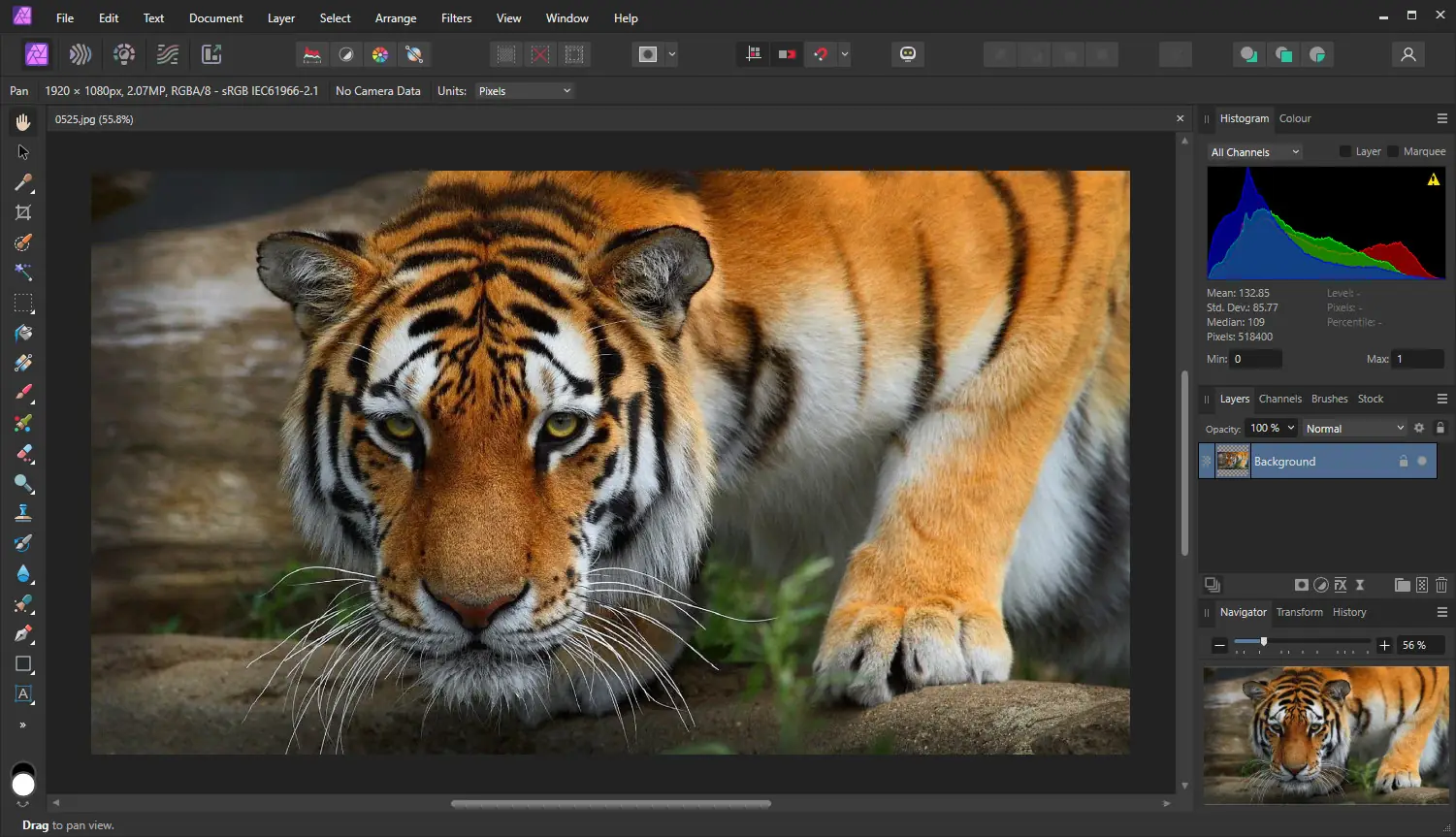This screenshot has height=837, width=1456.
Task: Select the Zoom magnifier tool
Action: pyautogui.click(x=23, y=483)
